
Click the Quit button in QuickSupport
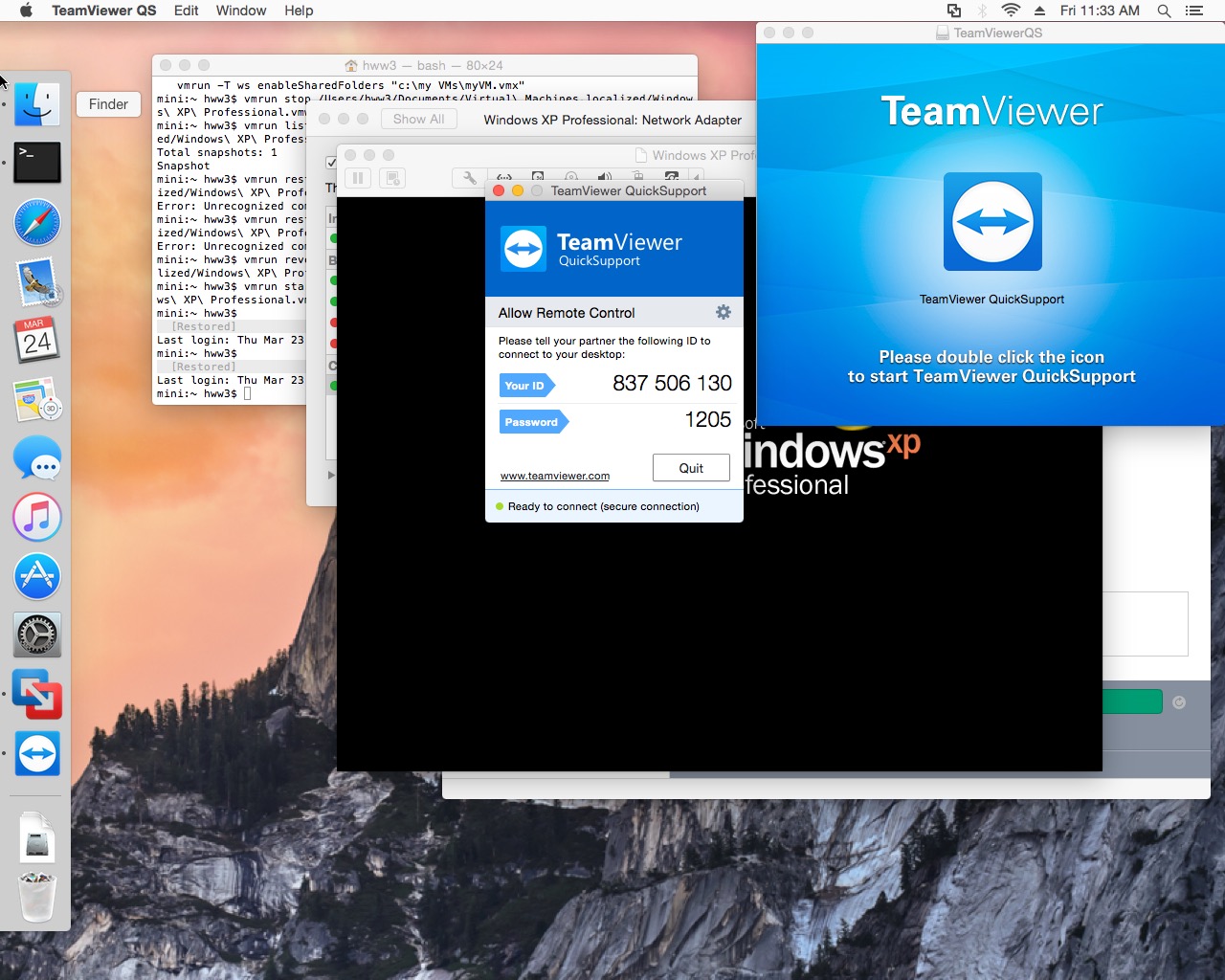click(x=691, y=468)
